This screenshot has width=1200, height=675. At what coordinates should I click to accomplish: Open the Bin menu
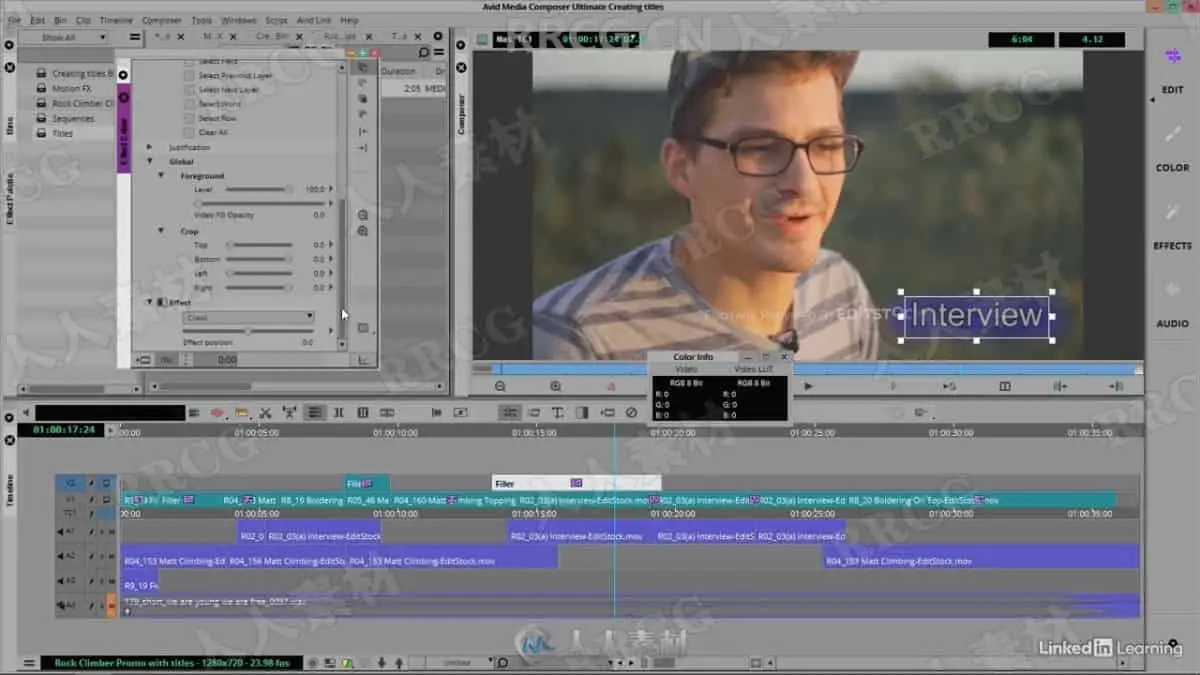point(59,20)
